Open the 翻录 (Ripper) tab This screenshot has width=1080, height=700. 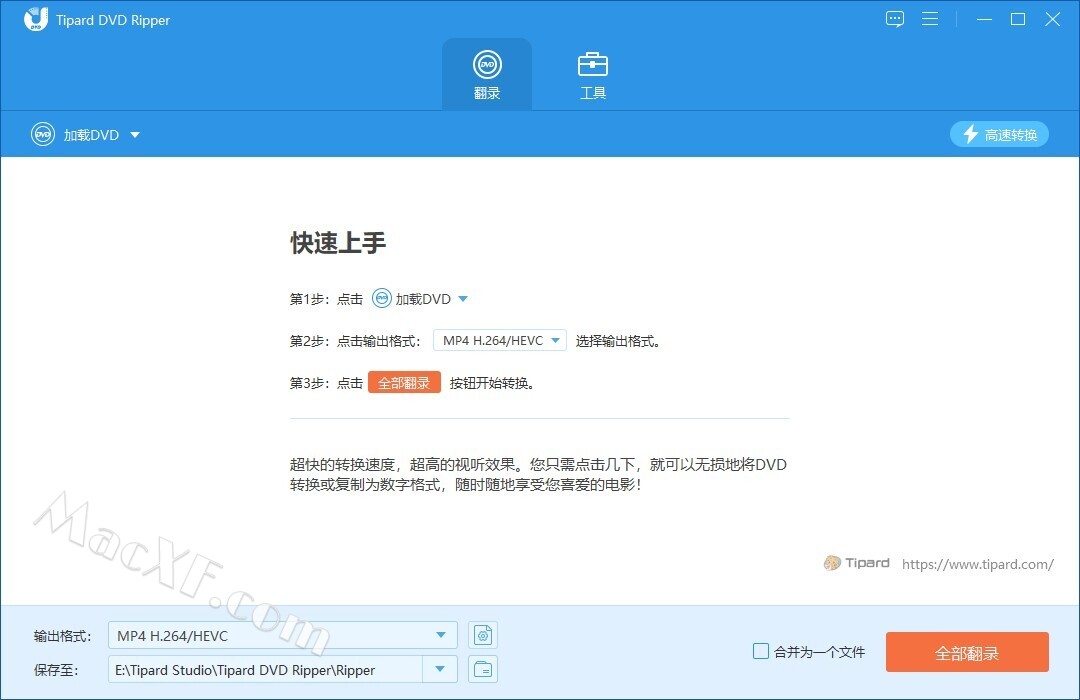(487, 74)
